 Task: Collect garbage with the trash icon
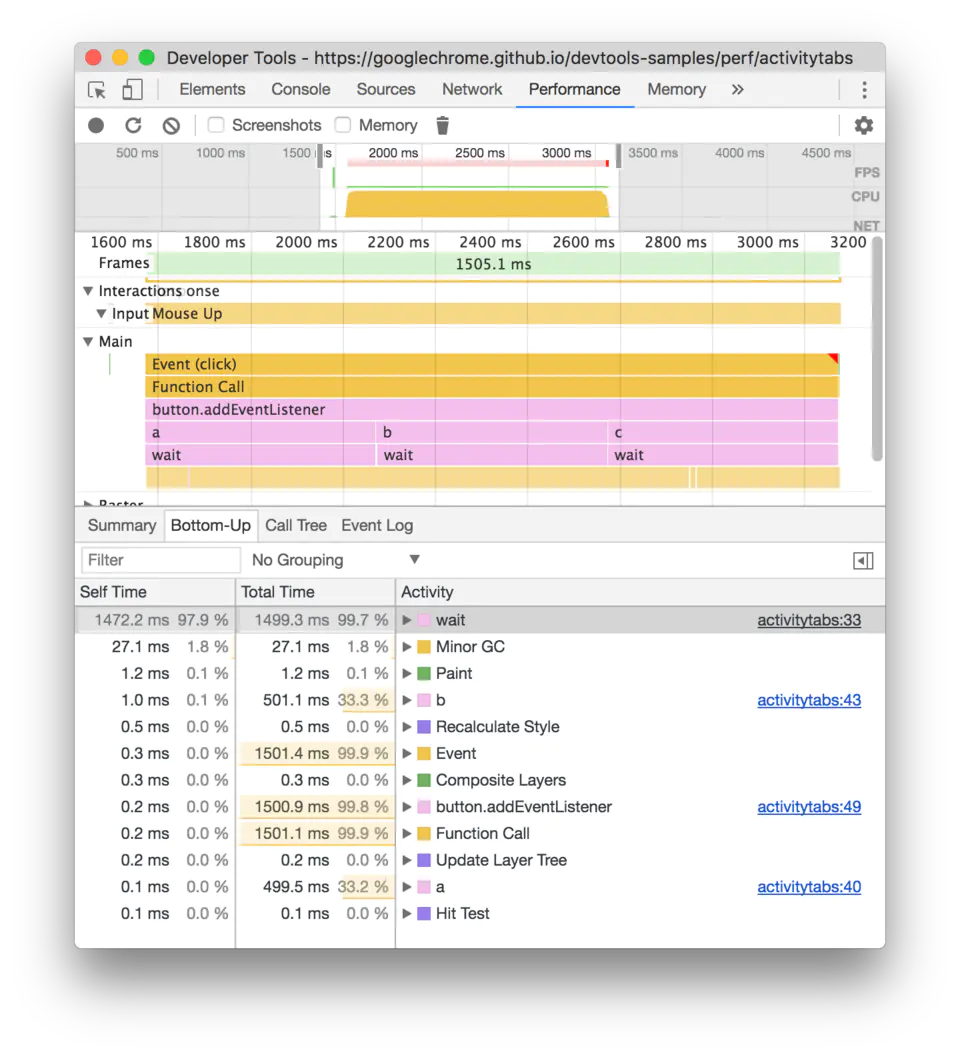[441, 124]
